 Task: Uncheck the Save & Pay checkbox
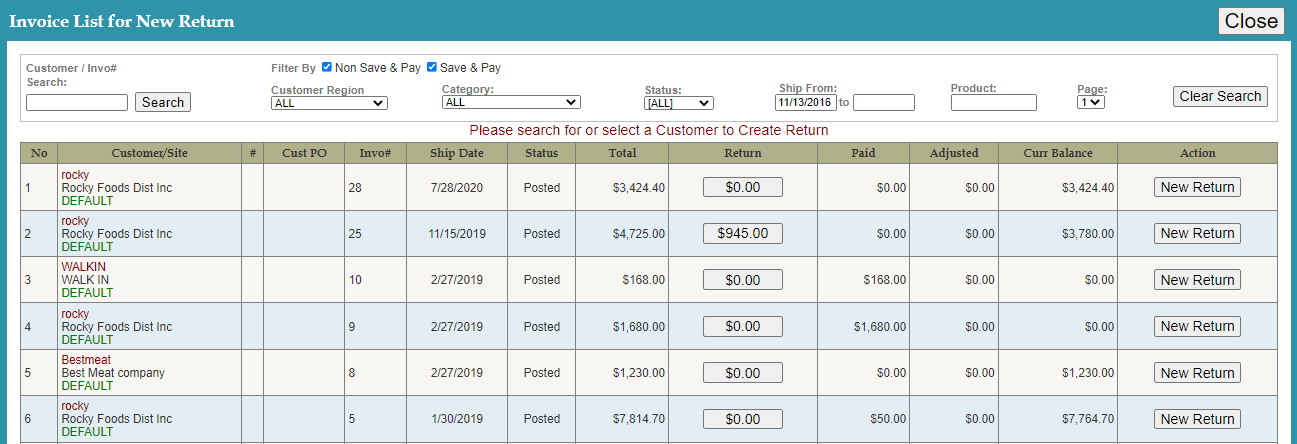click(432, 68)
